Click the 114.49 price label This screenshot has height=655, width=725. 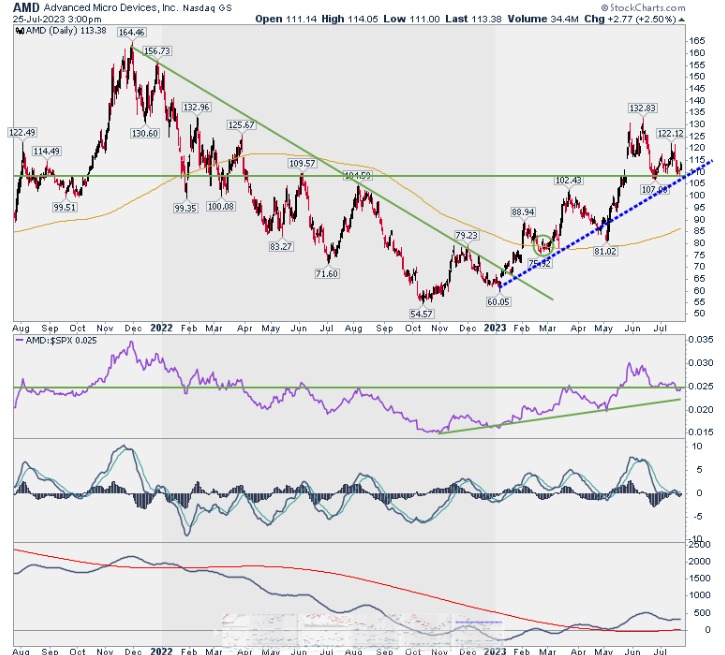[47, 151]
